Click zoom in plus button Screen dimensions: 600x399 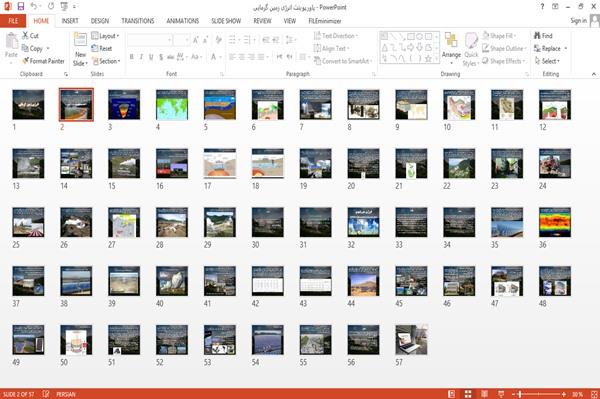(564, 394)
